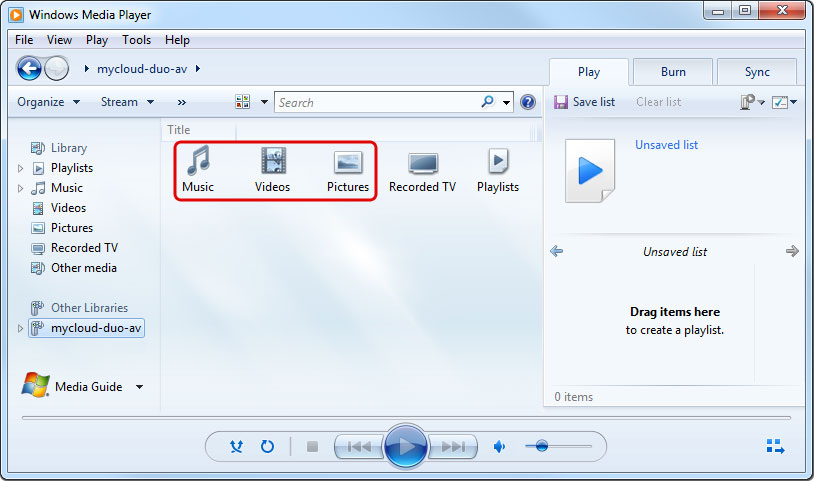
Task: Switch to the Burn tab
Action: (x=673, y=72)
